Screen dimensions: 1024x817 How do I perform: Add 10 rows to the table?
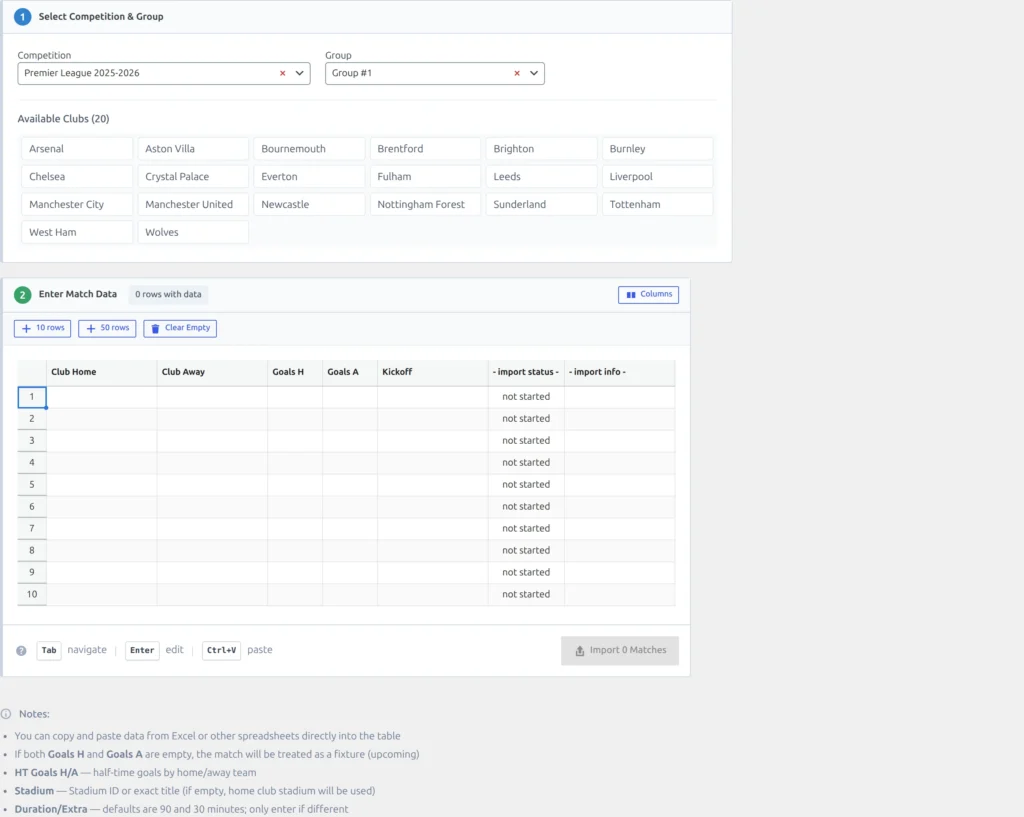pos(42,328)
